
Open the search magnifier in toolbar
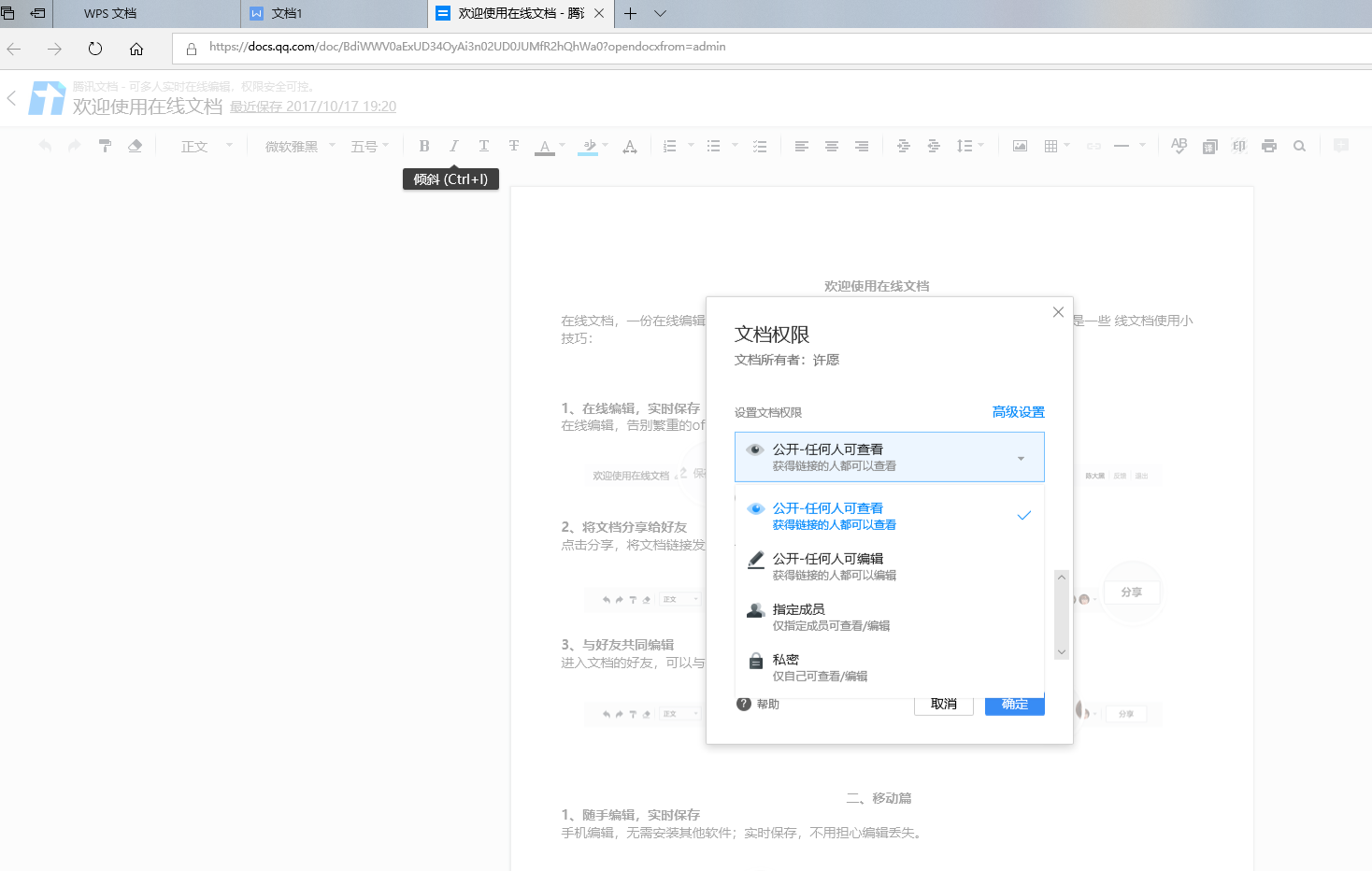point(1299,146)
